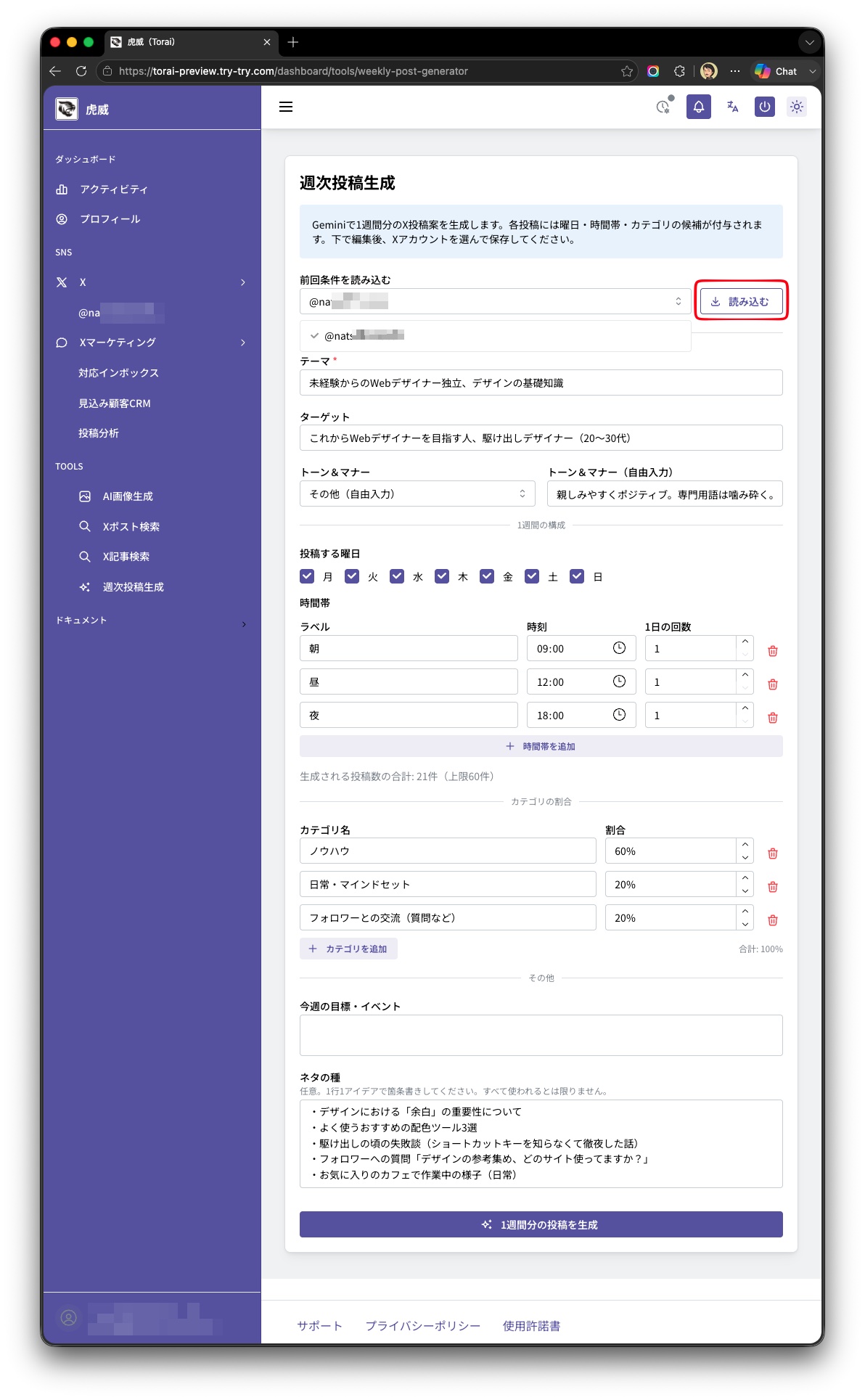Delete the ノウハウ category row
This screenshot has width=865, height=1400.
coord(773,853)
